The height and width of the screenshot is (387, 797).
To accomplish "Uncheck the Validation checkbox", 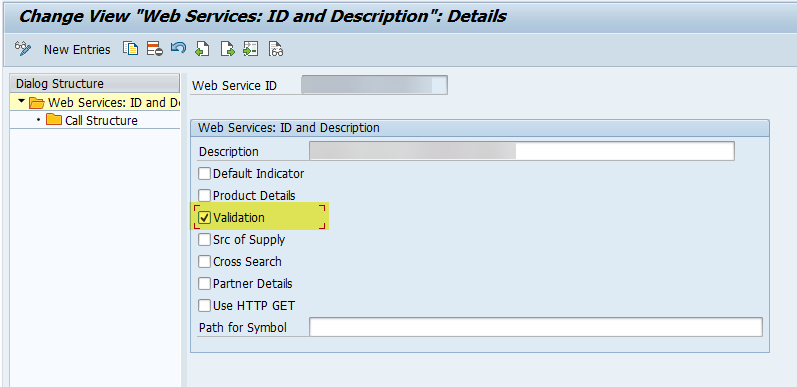I will (204, 218).
